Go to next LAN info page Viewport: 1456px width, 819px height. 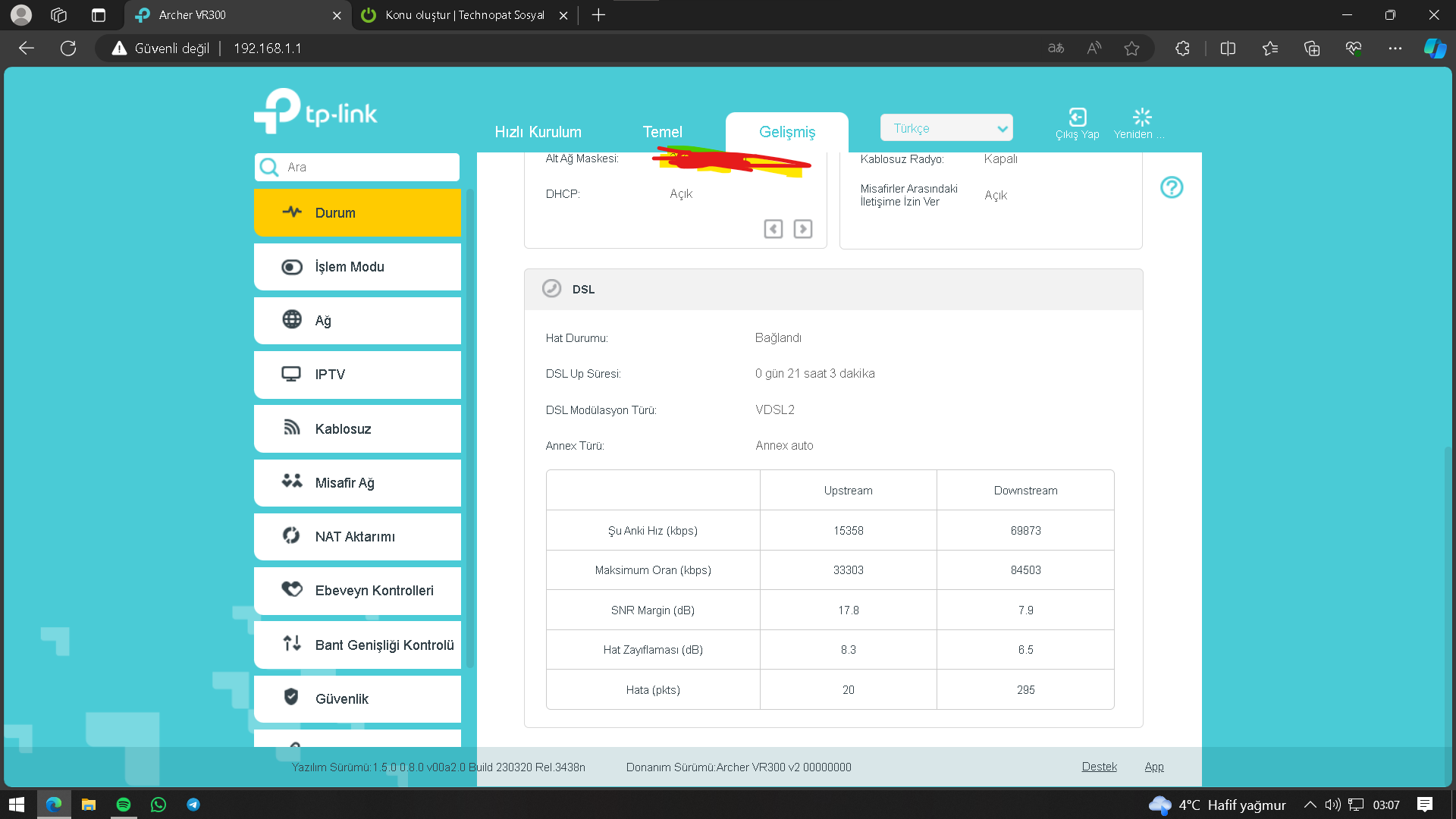(x=802, y=229)
